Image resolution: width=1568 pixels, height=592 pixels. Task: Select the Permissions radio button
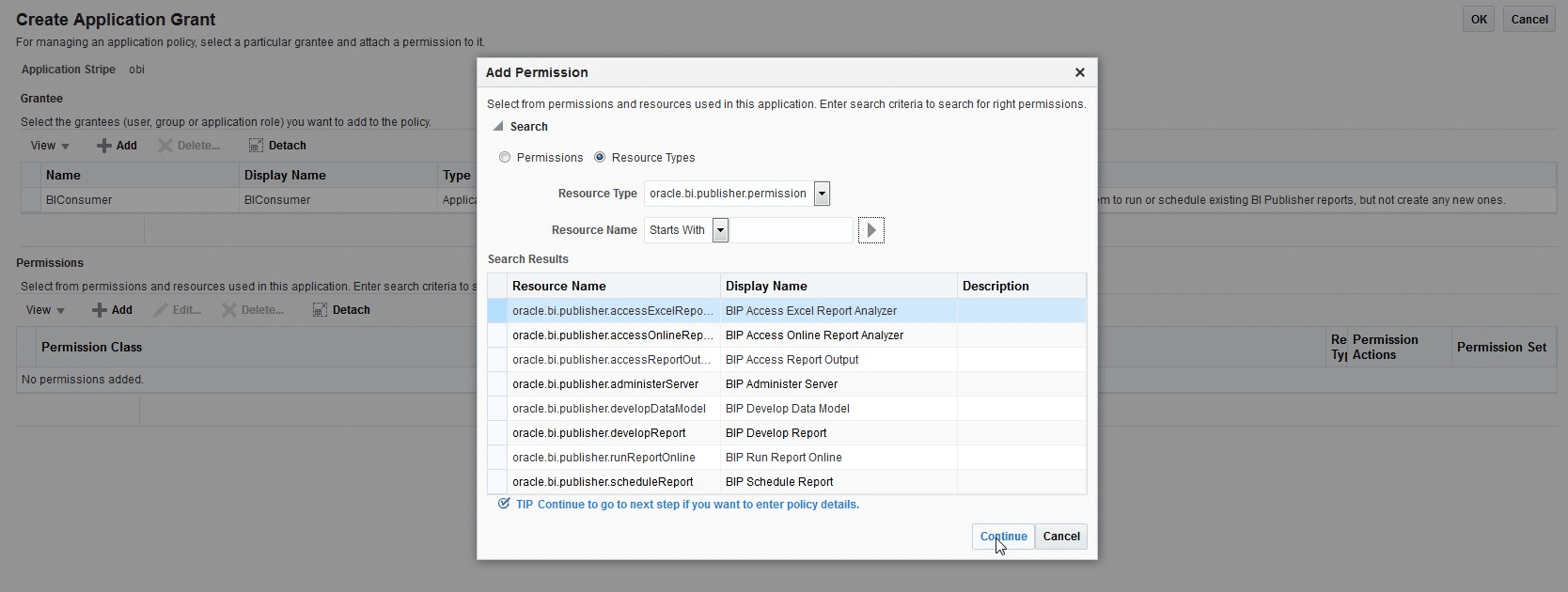pos(505,158)
